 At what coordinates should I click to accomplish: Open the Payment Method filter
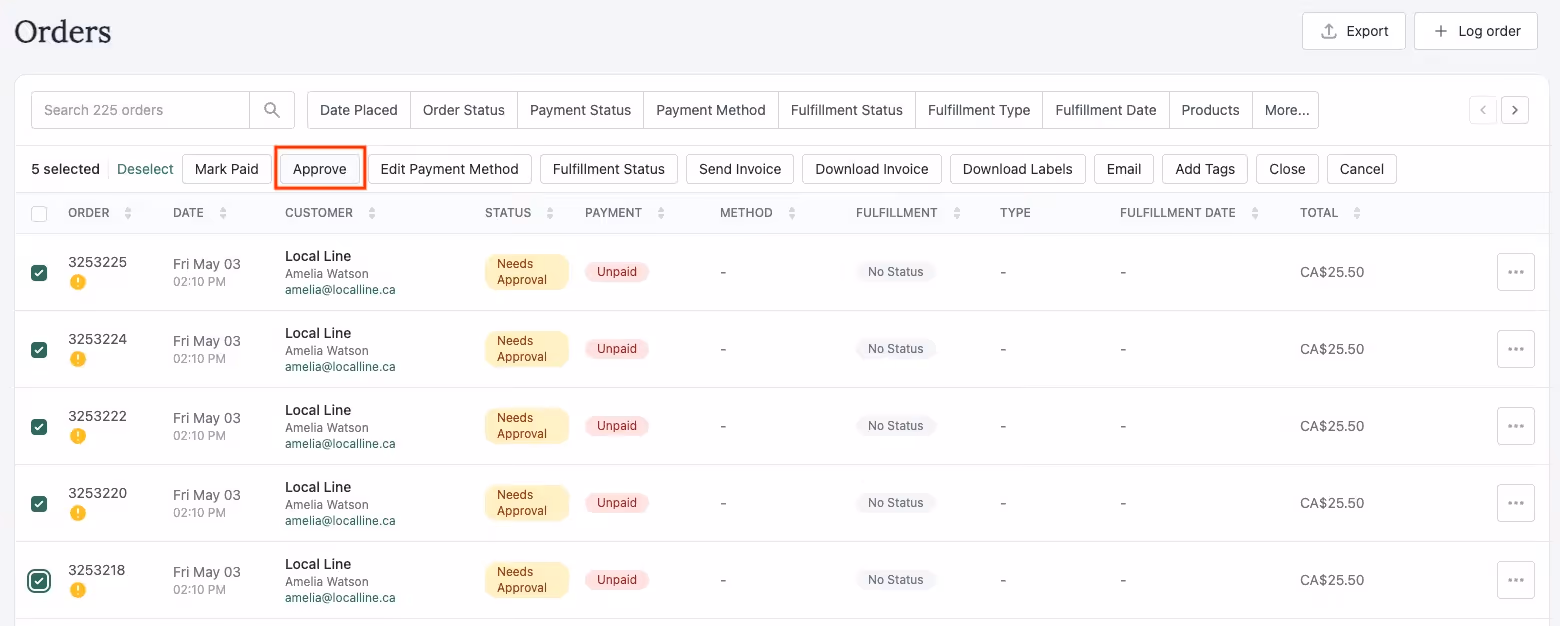(711, 110)
